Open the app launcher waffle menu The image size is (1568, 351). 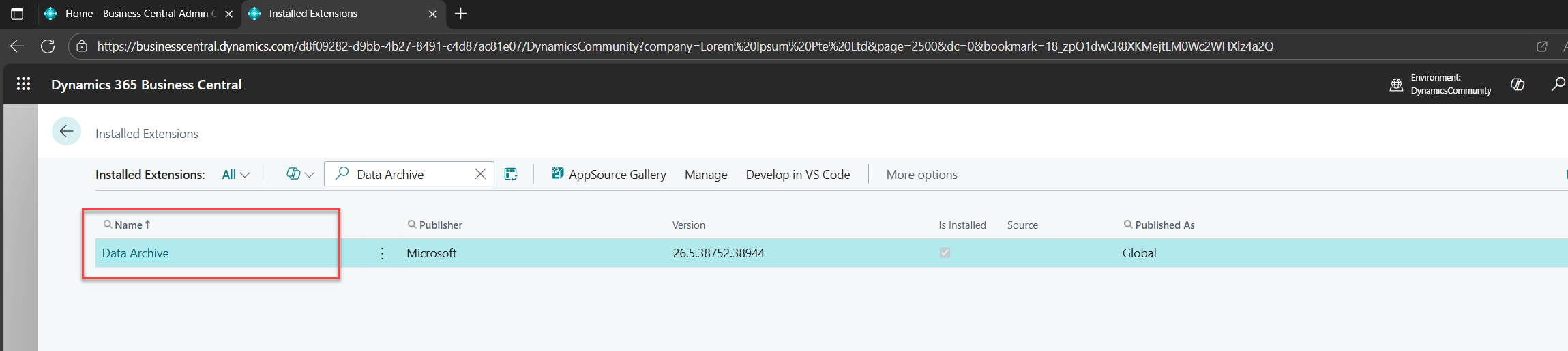click(23, 84)
